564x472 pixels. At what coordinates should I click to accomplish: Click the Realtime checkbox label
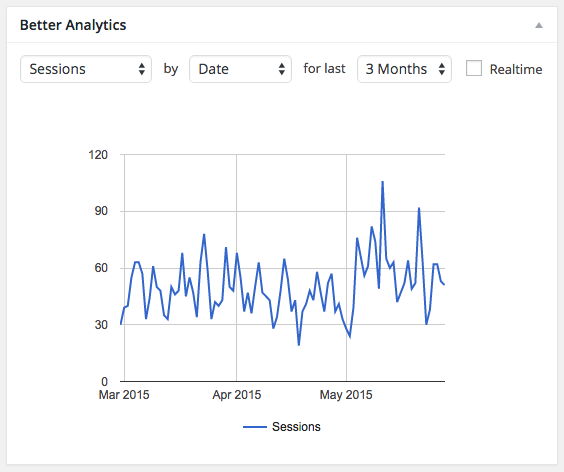coord(516,69)
